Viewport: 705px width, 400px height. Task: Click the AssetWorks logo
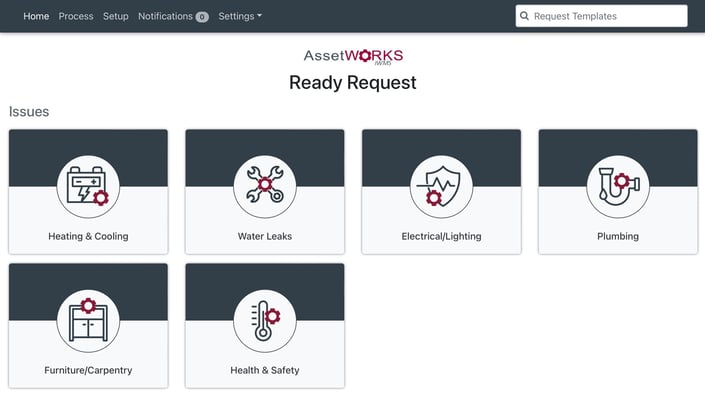pyautogui.click(x=353, y=57)
